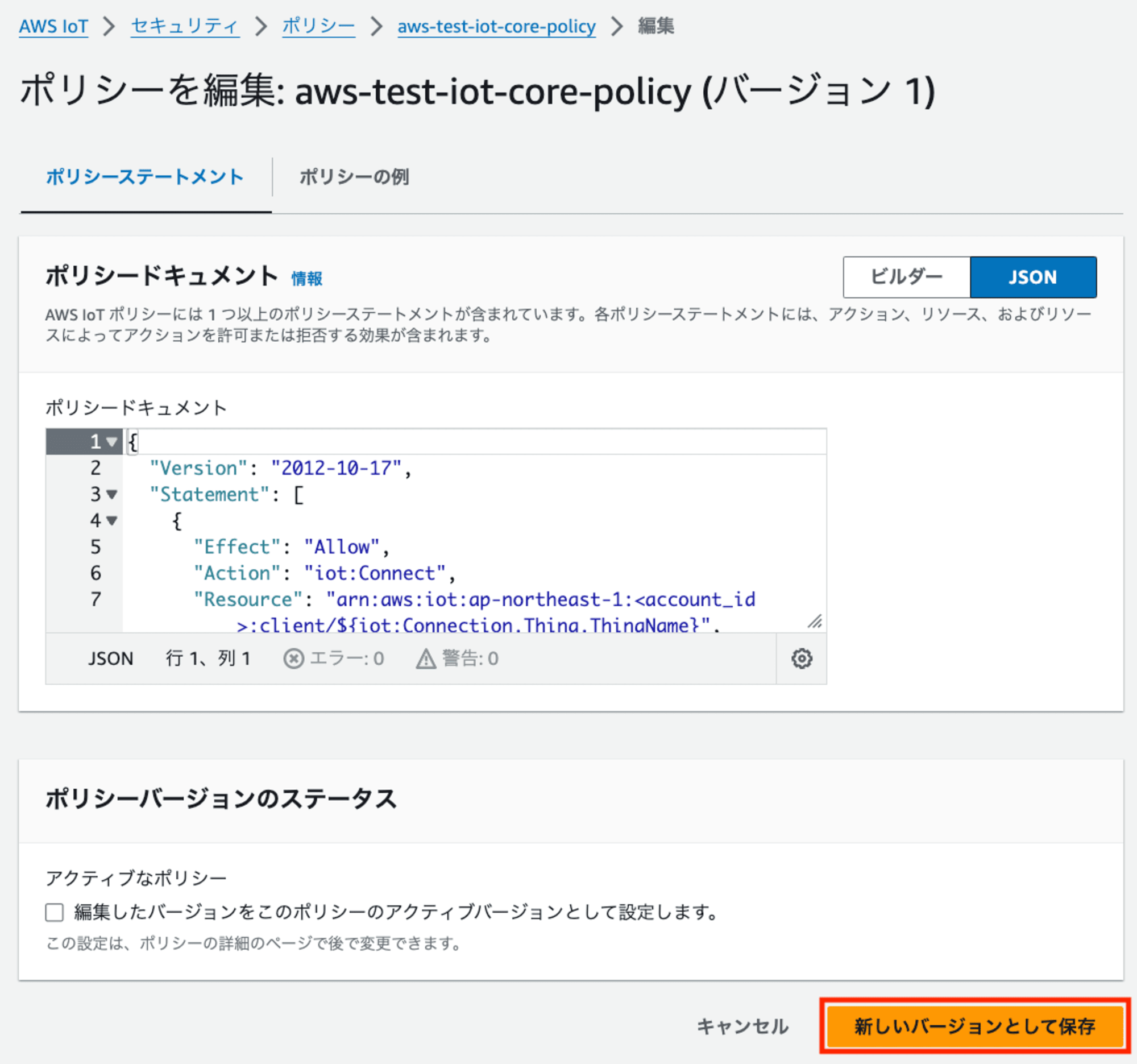Click the warning triangle icon in status bar
Viewport: 1137px width, 1064px height.
click(425, 659)
